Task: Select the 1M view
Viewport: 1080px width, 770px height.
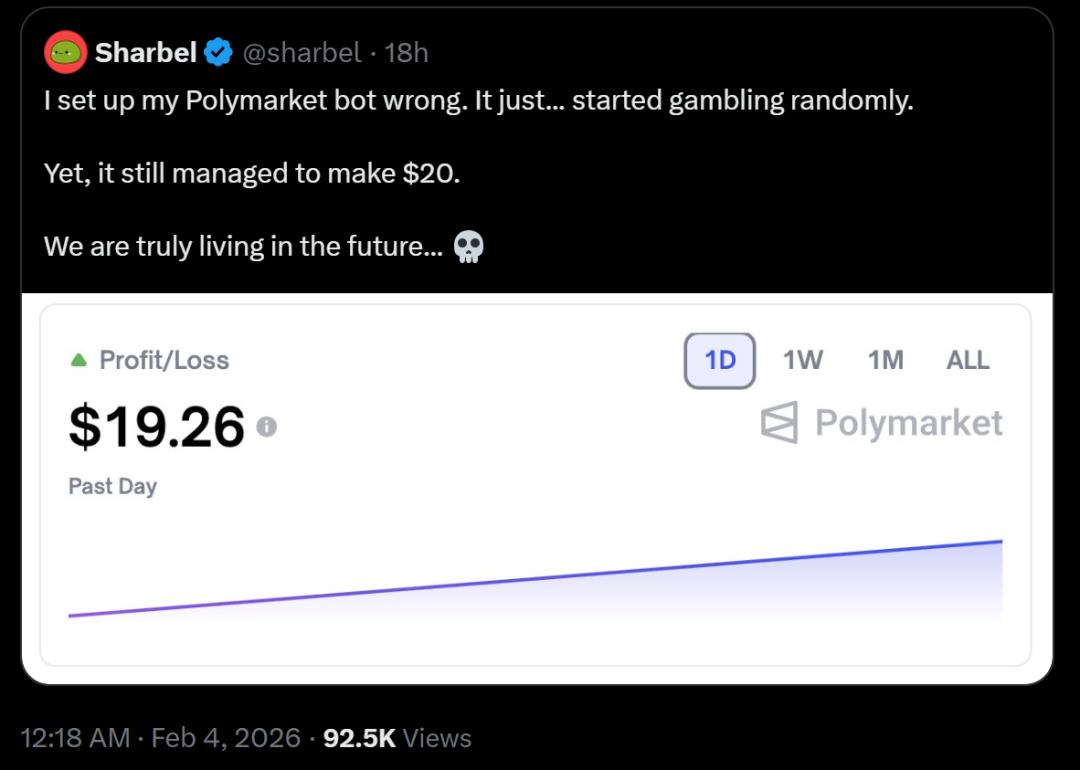Action: click(x=885, y=360)
